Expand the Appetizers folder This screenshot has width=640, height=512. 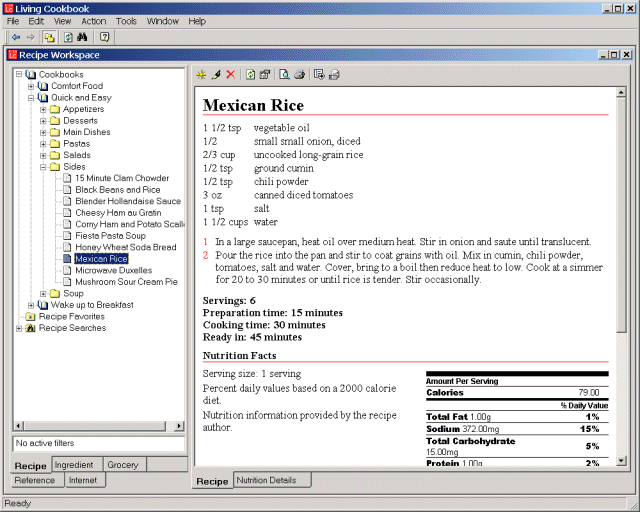[x=43, y=109]
